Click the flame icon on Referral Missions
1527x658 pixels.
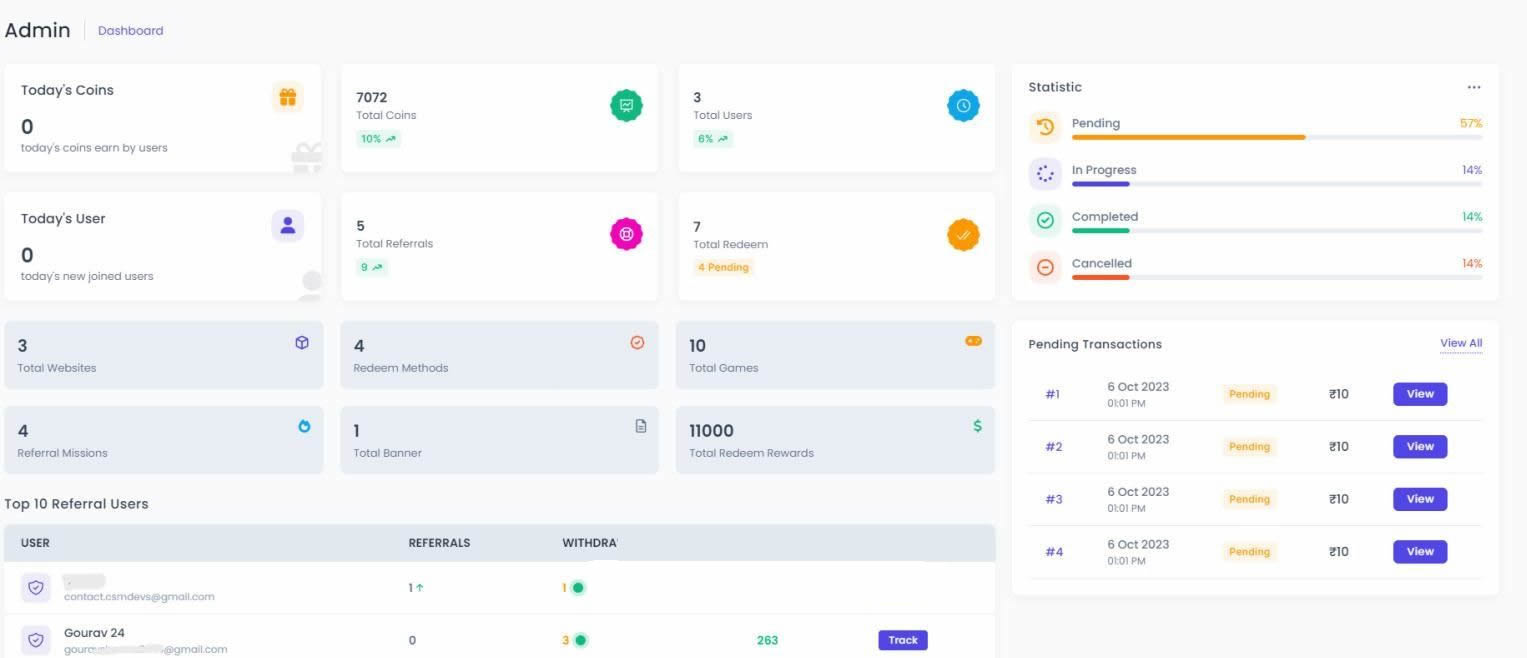(x=304, y=426)
